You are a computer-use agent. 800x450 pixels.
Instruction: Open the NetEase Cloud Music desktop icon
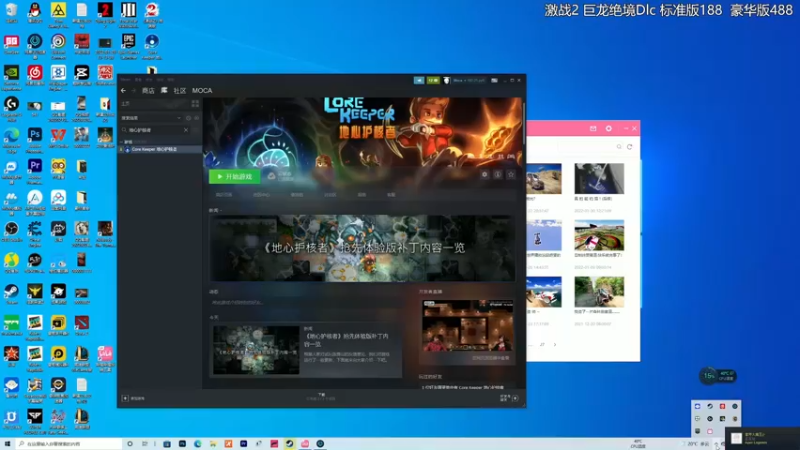(x=35, y=74)
